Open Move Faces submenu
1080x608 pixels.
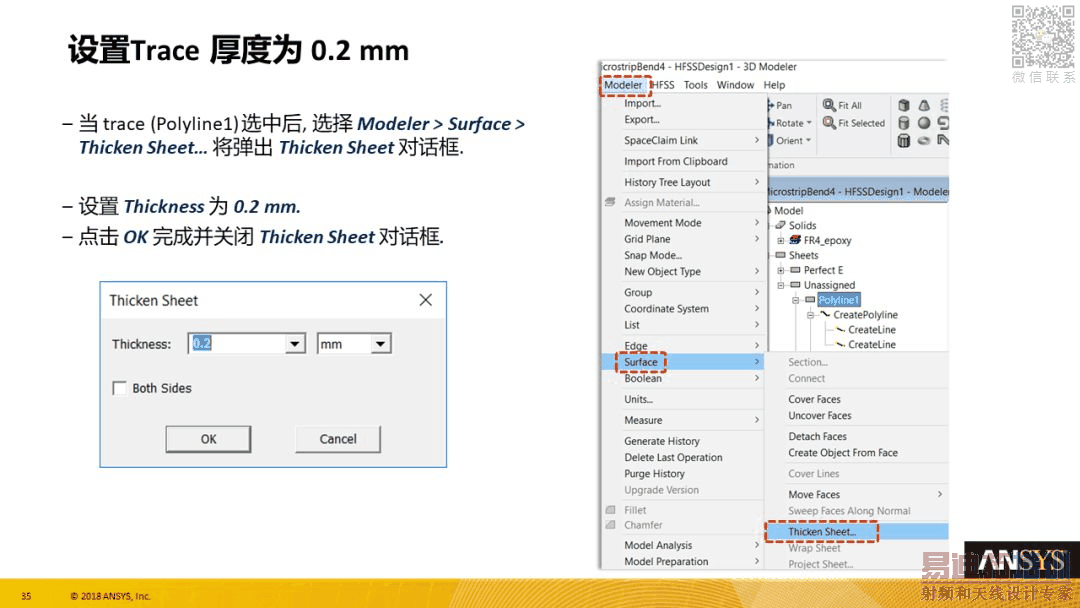tap(858, 494)
